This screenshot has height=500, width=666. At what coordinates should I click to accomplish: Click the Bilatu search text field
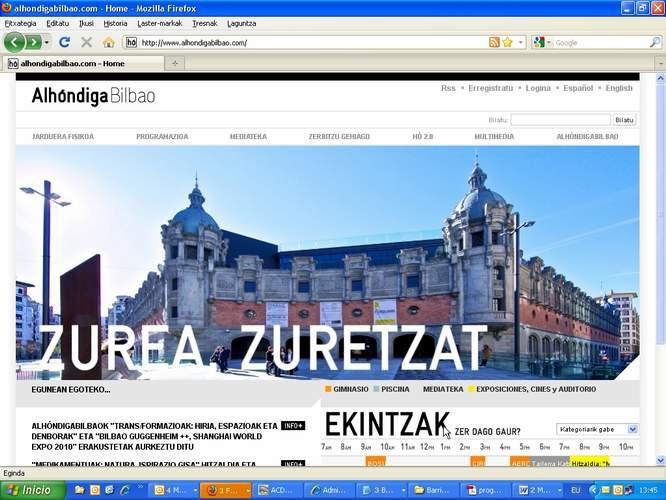560,120
